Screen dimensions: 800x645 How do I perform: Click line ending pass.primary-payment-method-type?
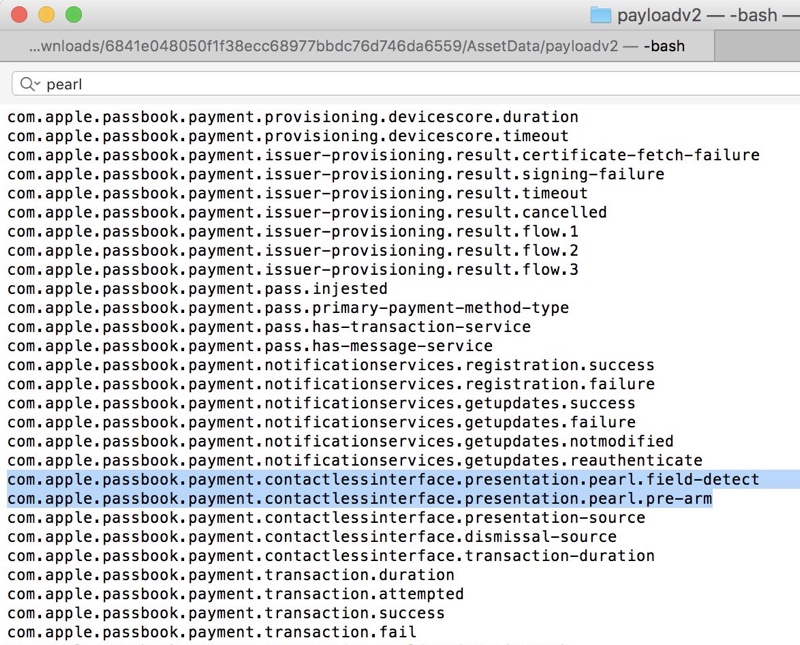click(288, 308)
